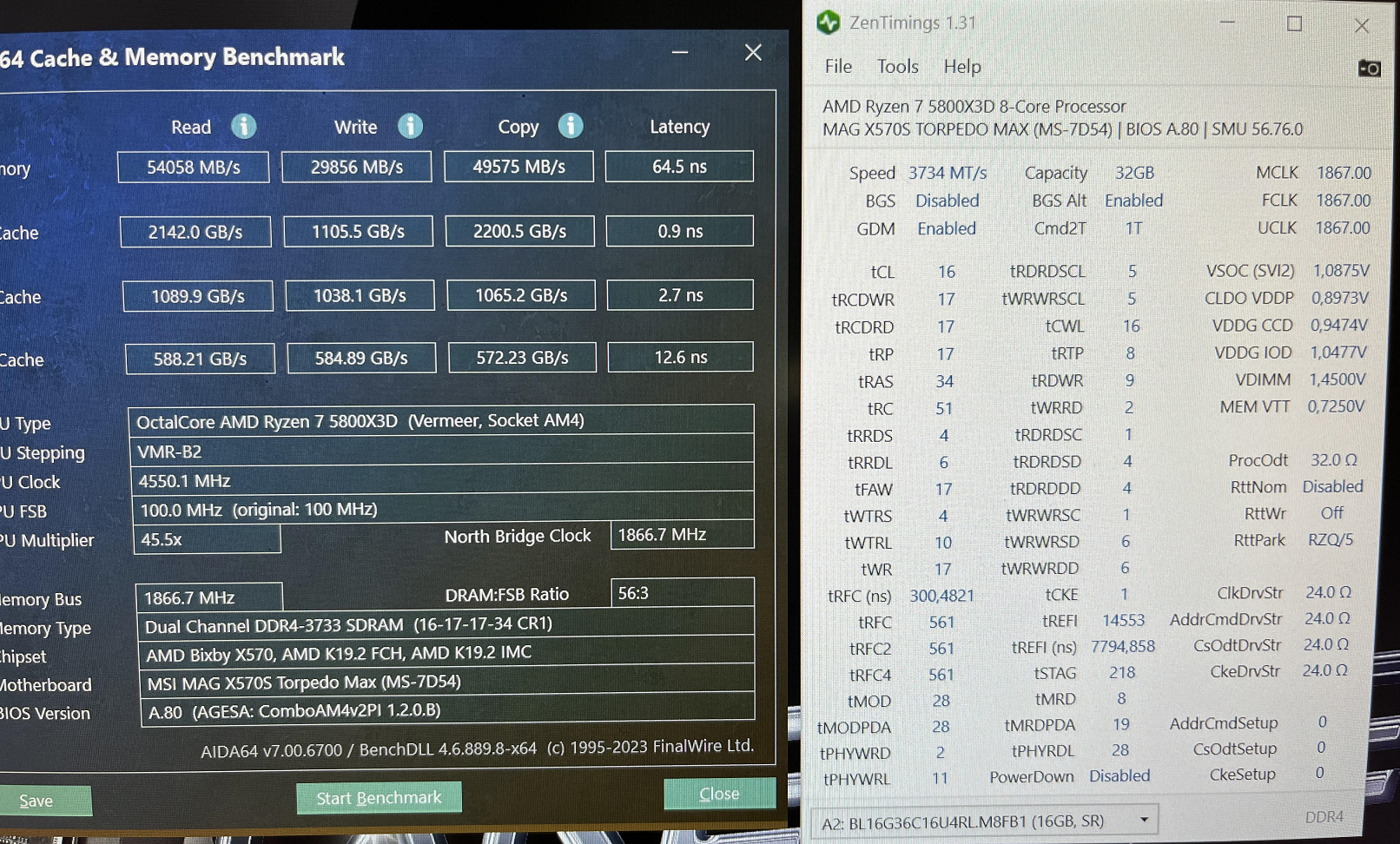Click the Speed value 3734 MT/s
The width and height of the screenshot is (1400, 844).
[x=948, y=173]
